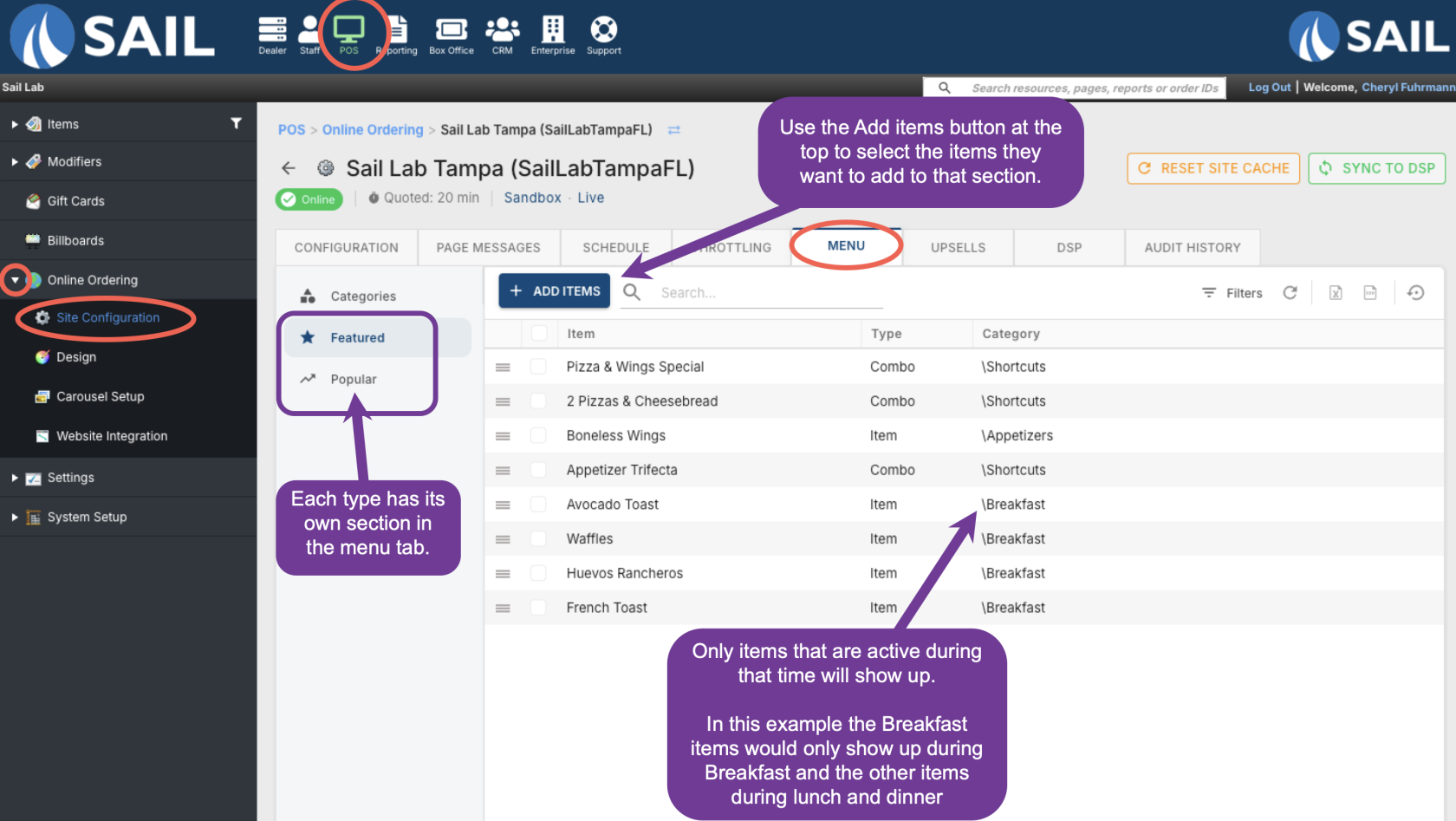The image size is (1456, 821).
Task: Click the drag handle for French Toast row
Action: pos(503,609)
